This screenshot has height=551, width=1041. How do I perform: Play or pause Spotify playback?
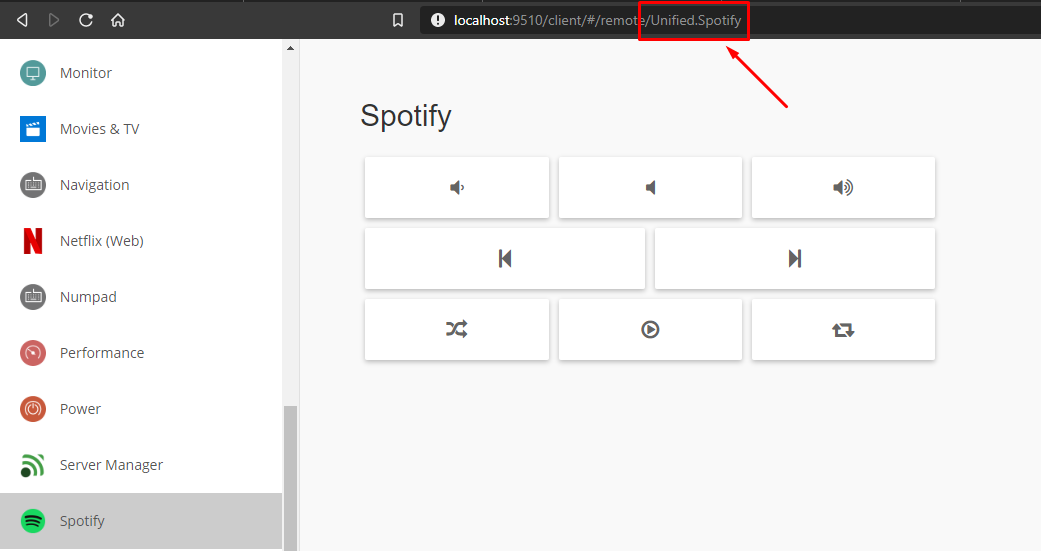click(650, 329)
